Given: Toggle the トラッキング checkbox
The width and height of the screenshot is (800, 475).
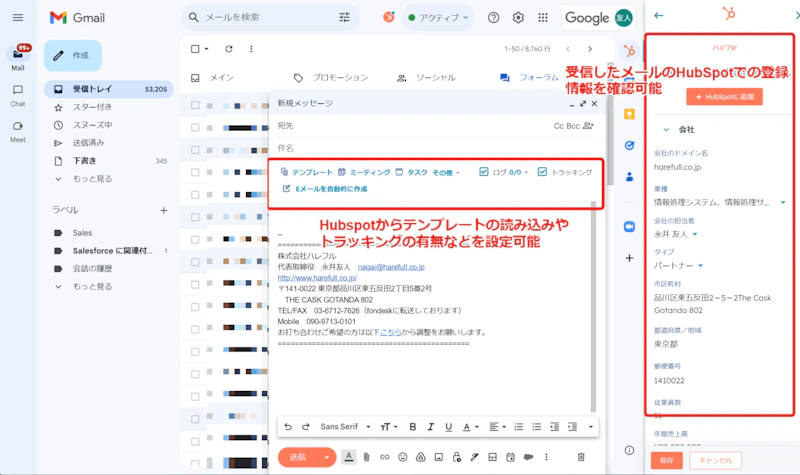Looking at the screenshot, I should [x=542, y=172].
